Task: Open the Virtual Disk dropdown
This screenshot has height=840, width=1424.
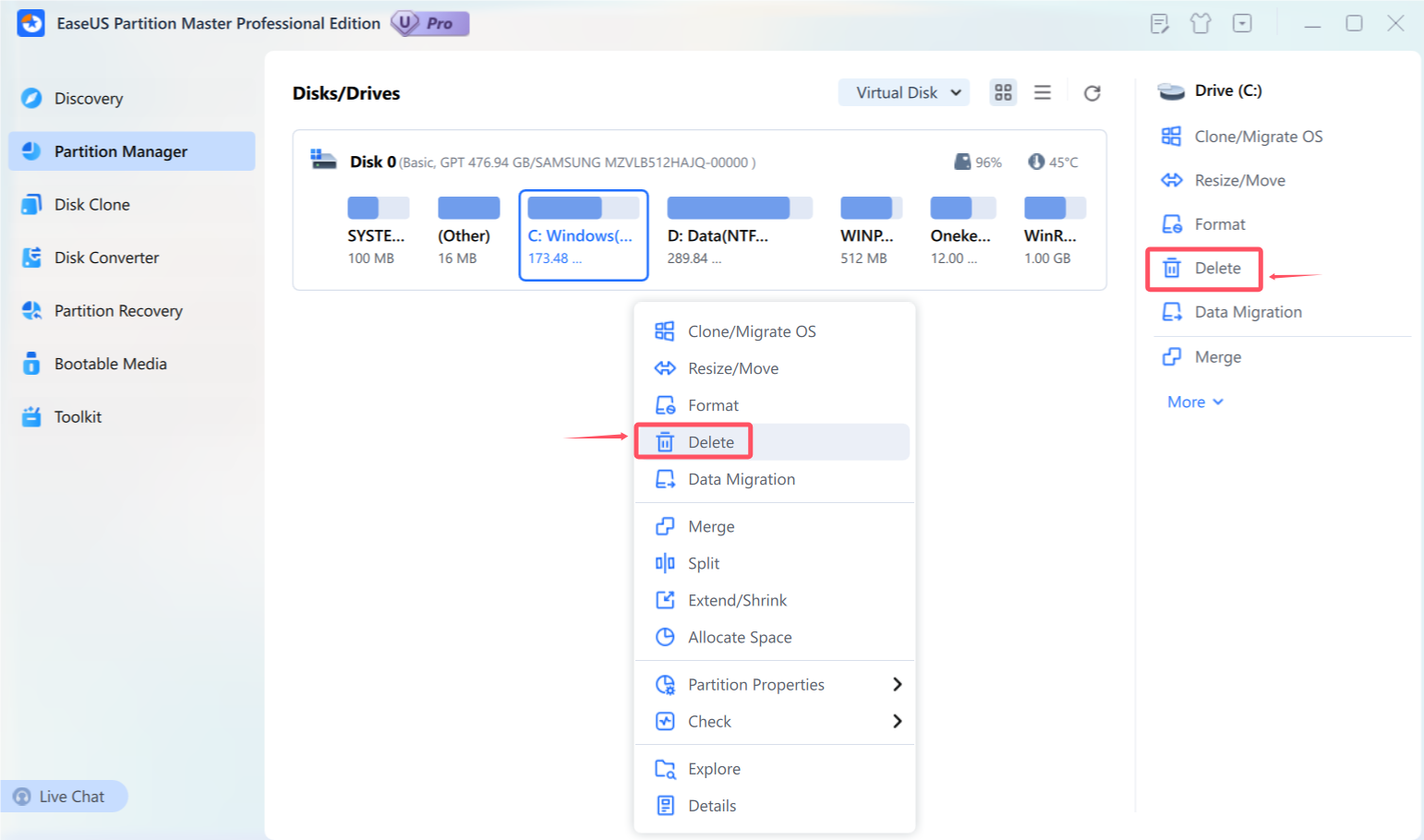Action: (x=904, y=92)
